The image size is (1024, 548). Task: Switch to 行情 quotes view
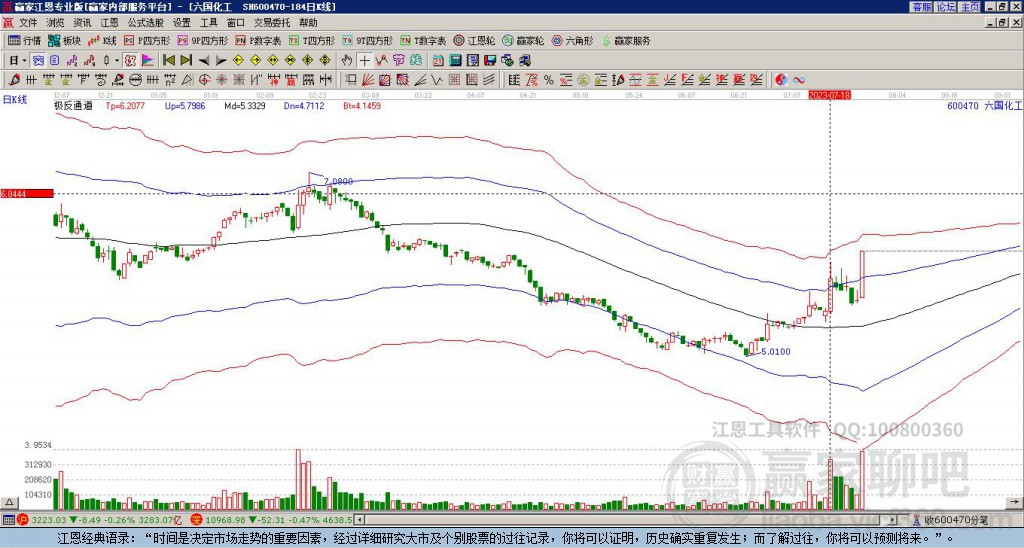(24, 41)
